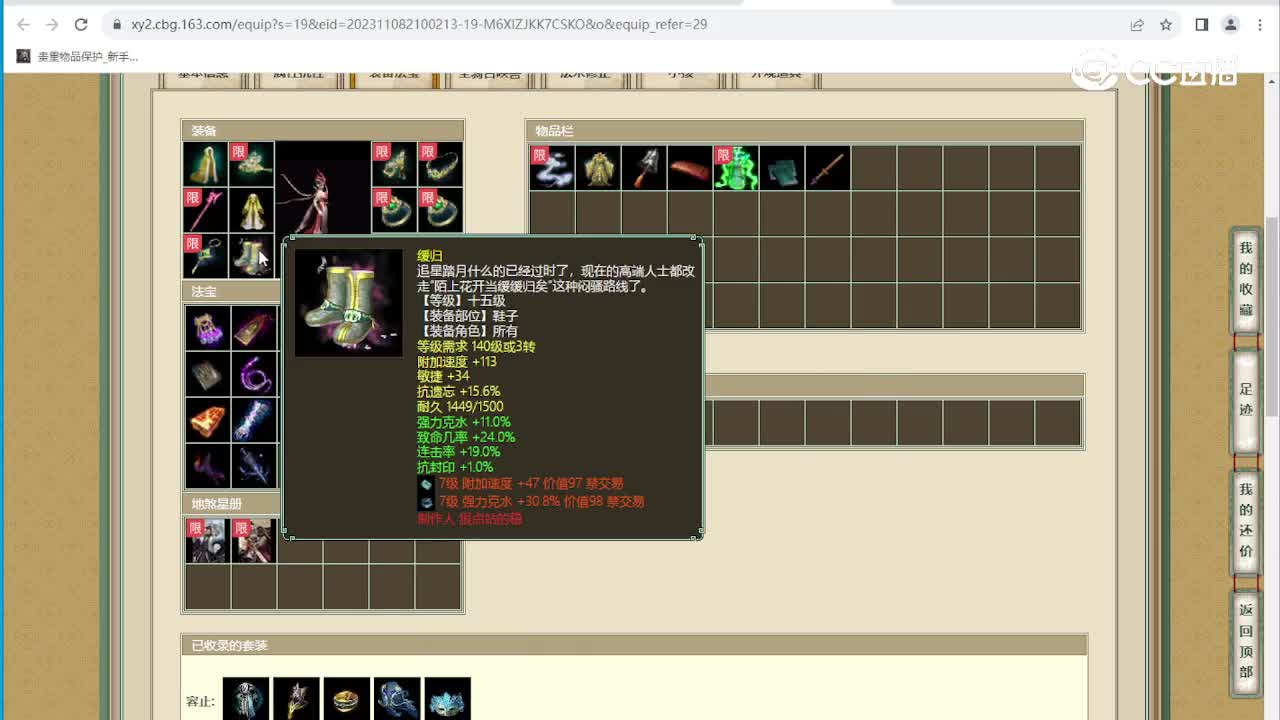Open the browser profile avatar
The height and width of the screenshot is (720, 1280).
click(x=1231, y=24)
